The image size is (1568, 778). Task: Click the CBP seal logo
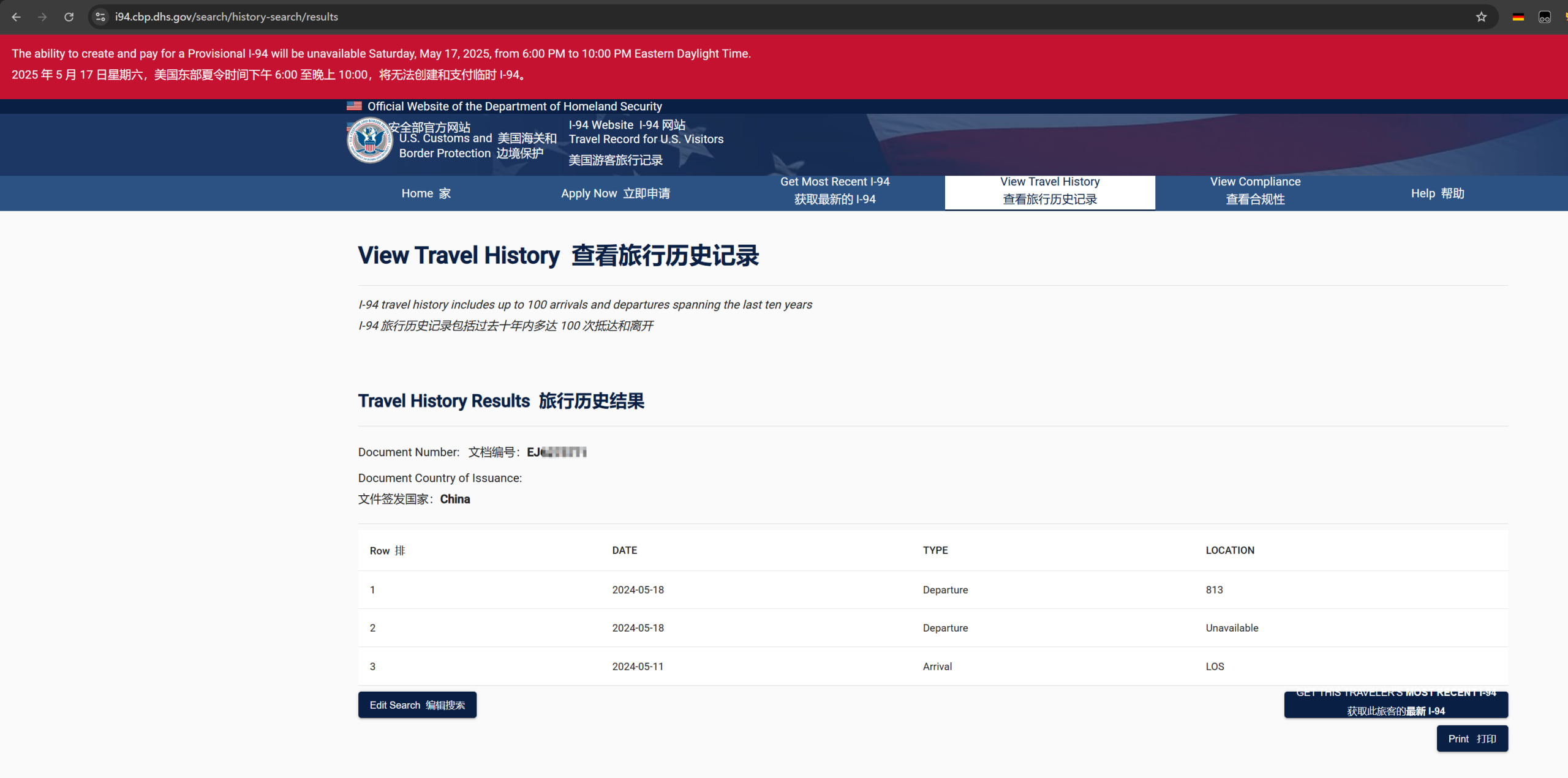369,140
